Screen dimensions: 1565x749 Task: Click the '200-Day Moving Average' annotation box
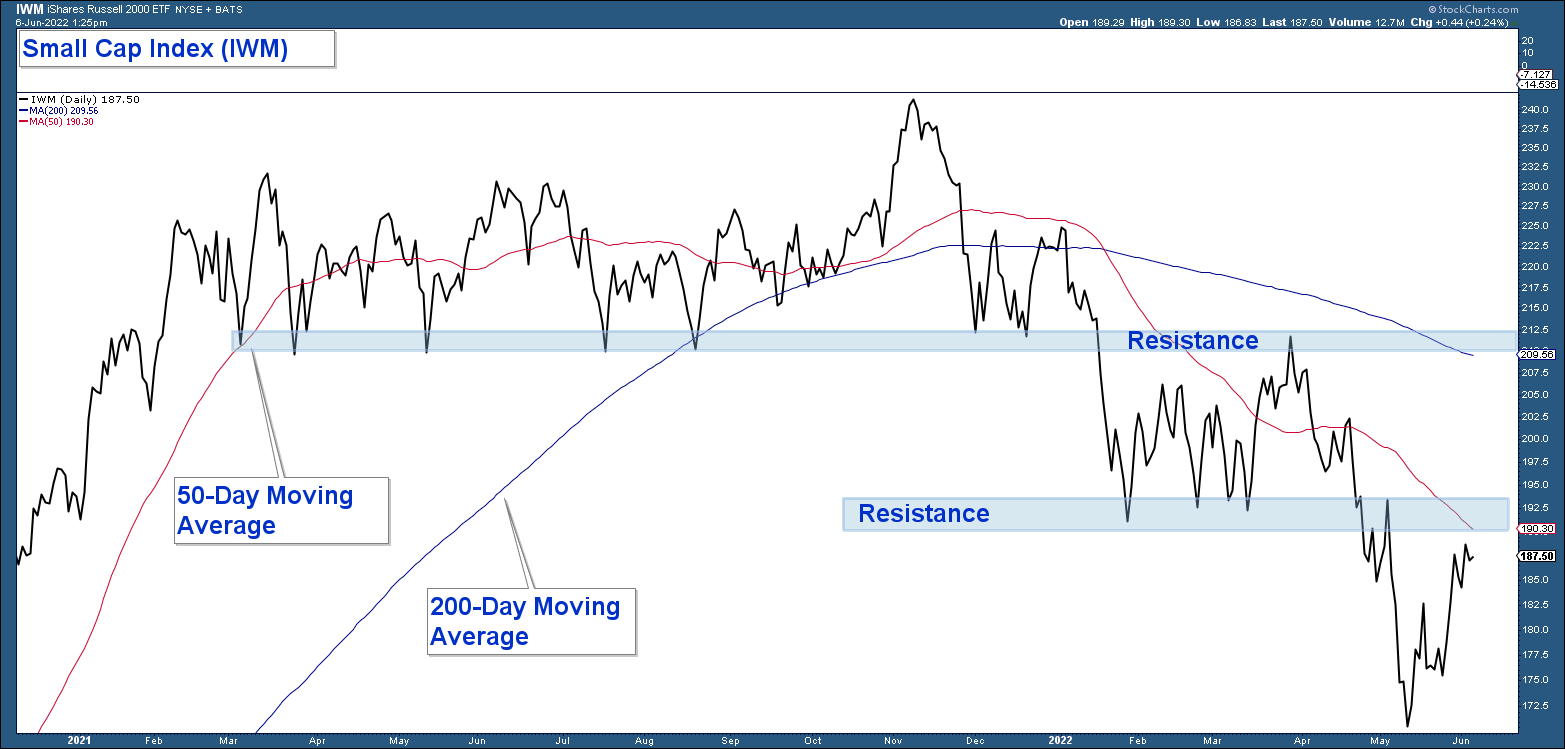(x=531, y=621)
